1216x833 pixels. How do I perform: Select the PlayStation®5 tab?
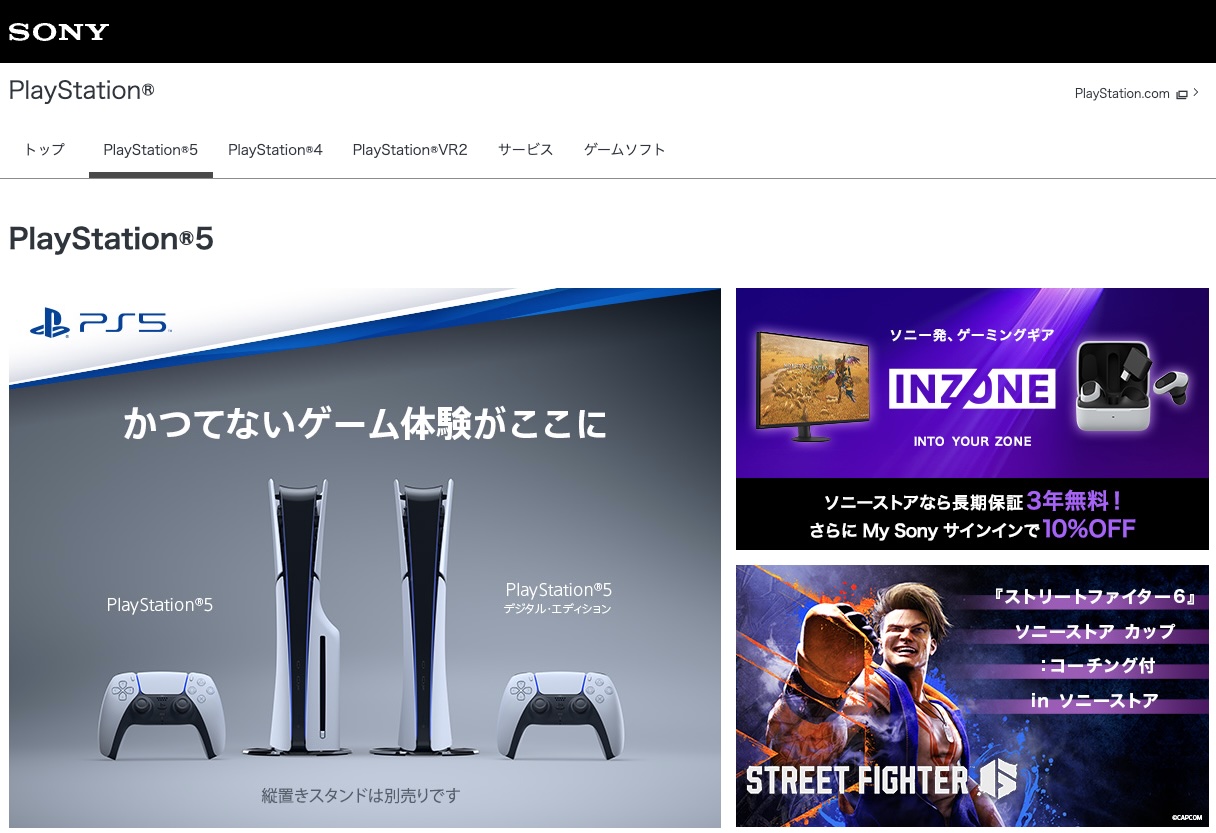[x=151, y=150]
